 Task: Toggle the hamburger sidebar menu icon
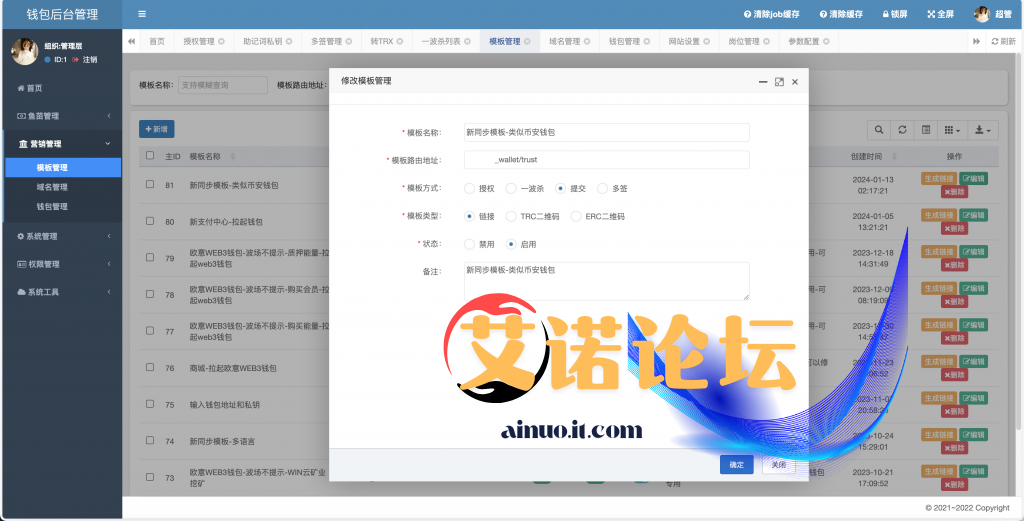142,14
